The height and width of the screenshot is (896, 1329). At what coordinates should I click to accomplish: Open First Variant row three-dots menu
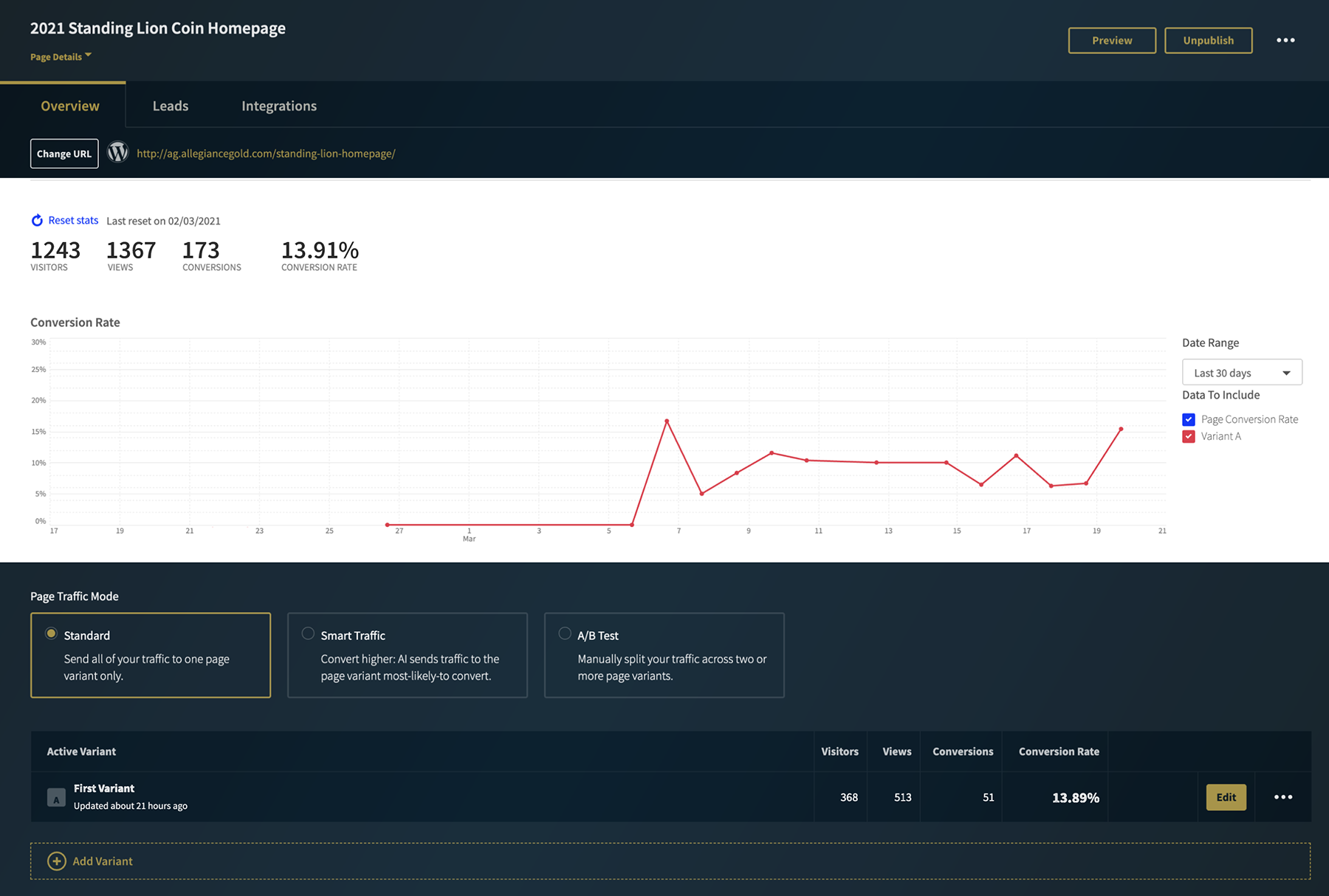1283,797
